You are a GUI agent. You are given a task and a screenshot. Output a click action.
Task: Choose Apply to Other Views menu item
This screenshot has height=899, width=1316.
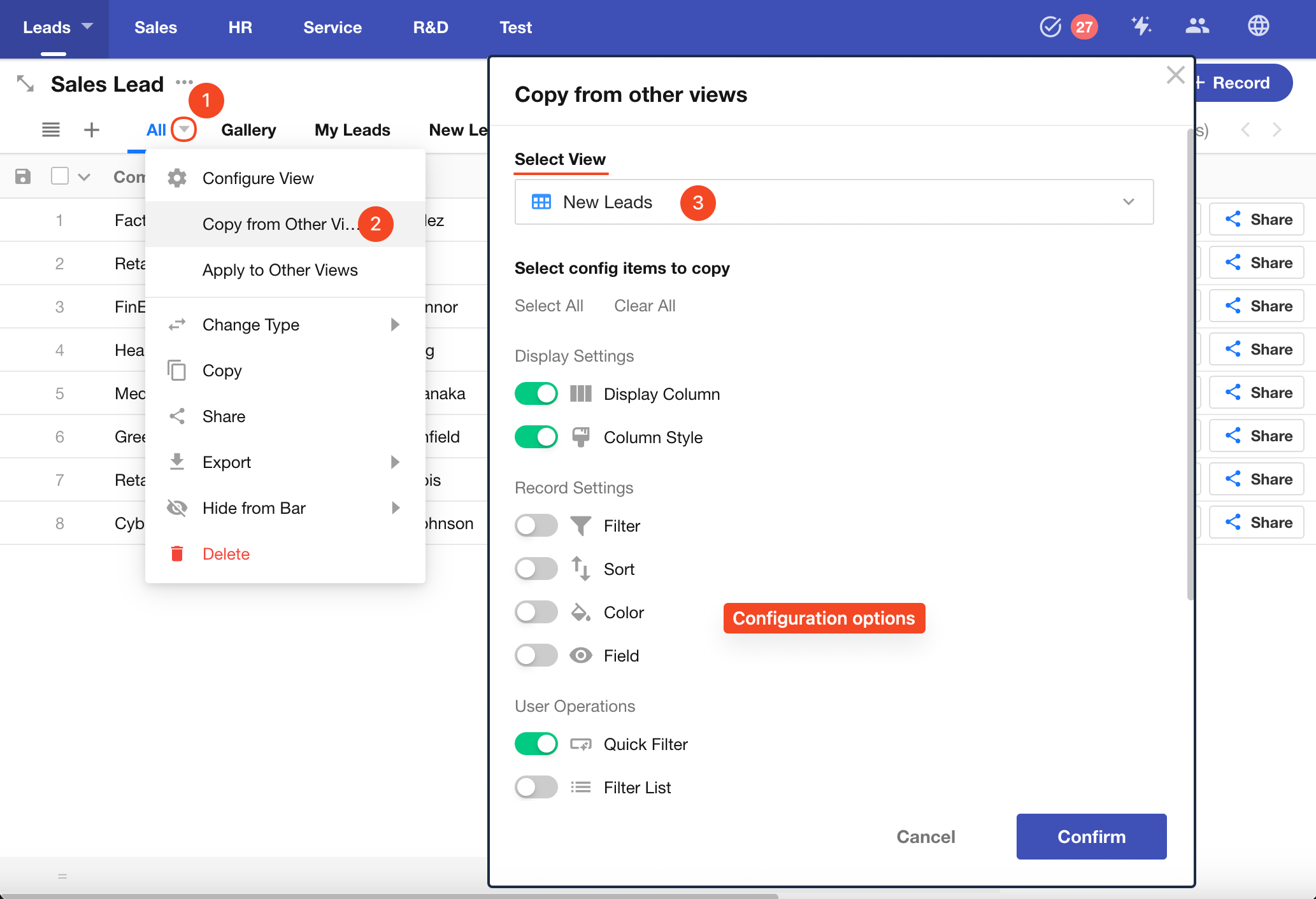(280, 270)
